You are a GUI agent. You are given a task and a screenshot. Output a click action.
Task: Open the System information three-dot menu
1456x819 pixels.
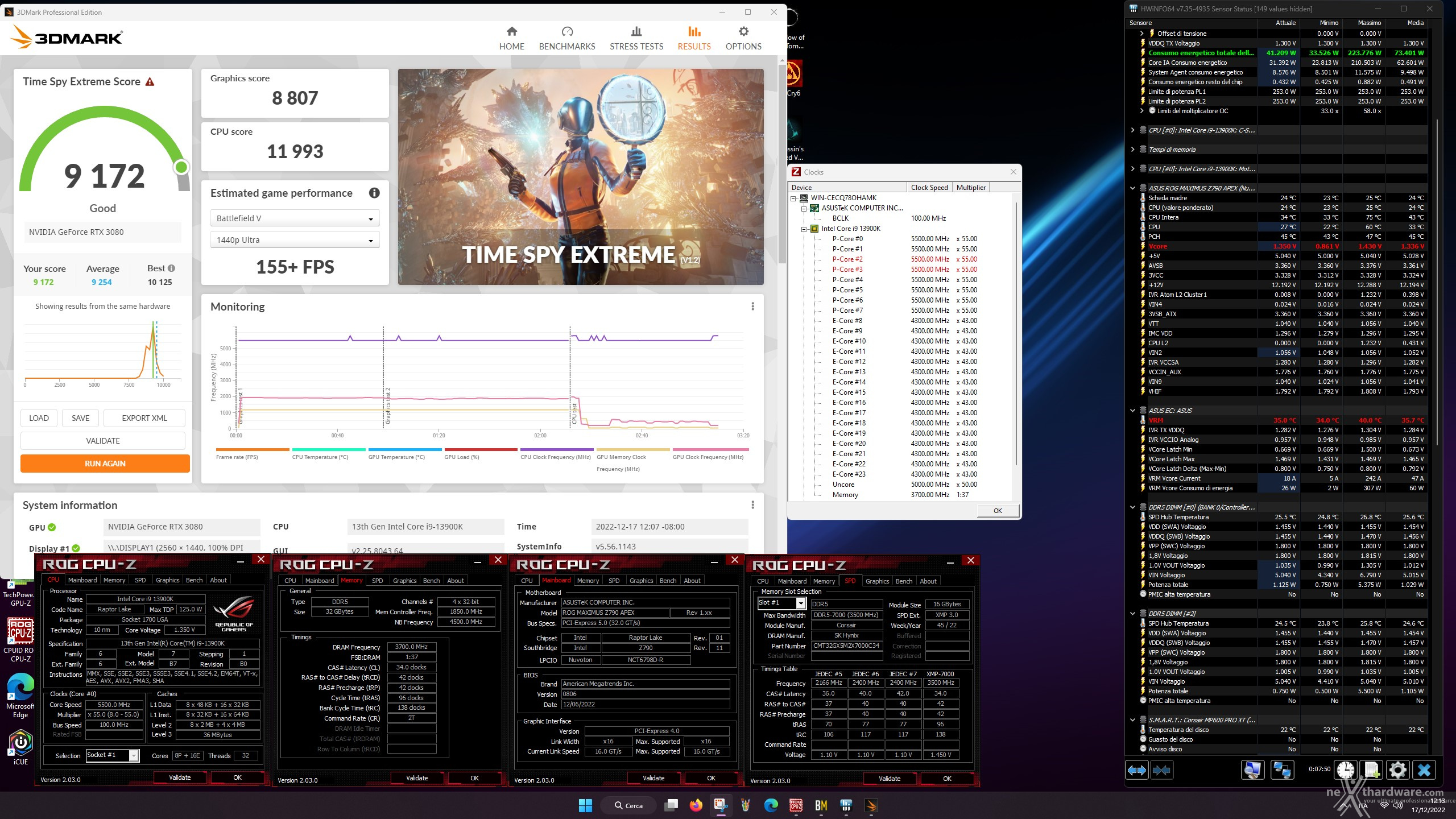coord(752,505)
